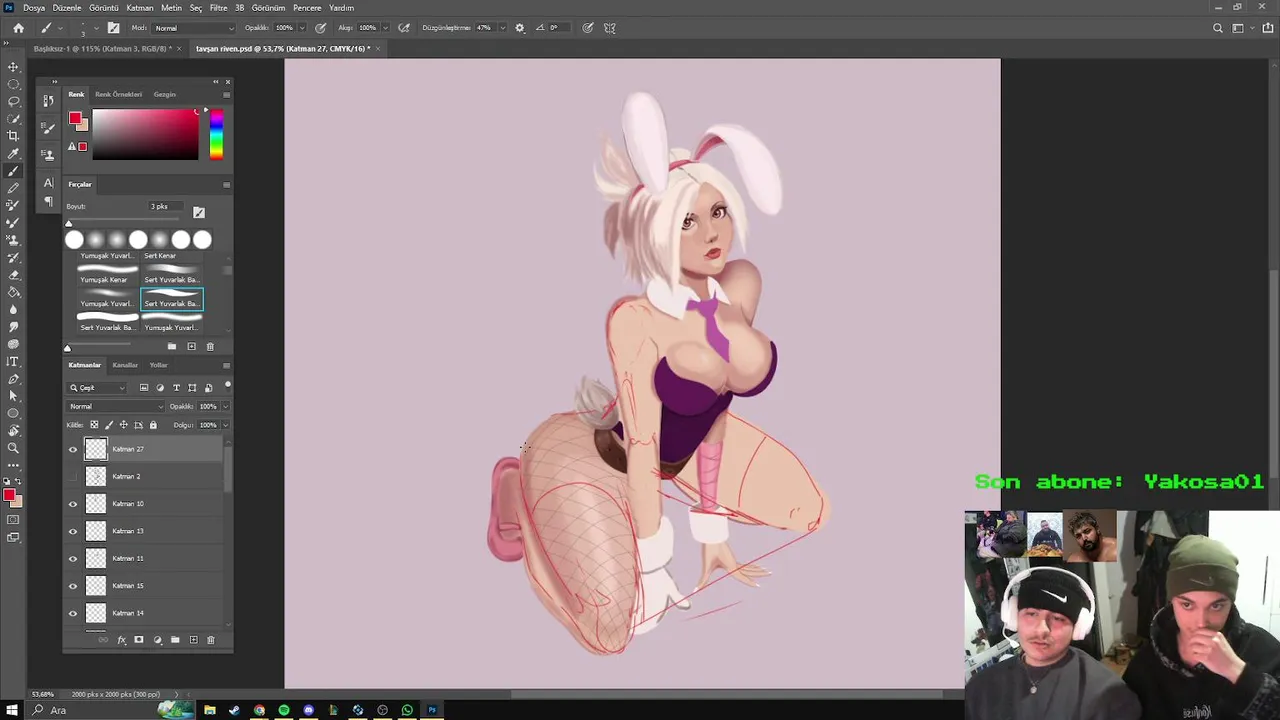The height and width of the screenshot is (720, 1280).
Task: Click the toolbar foreground red color swatch
Action: 9,493
